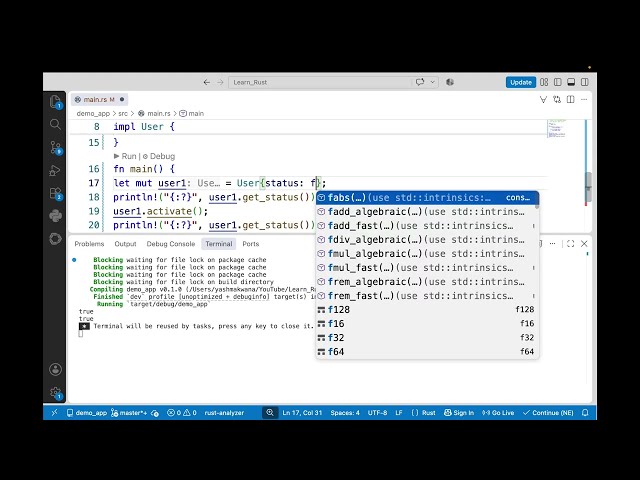Select the frem_algebraic(…) suggestion
This screenshot has height=480, width=640.
click(427, 282)
